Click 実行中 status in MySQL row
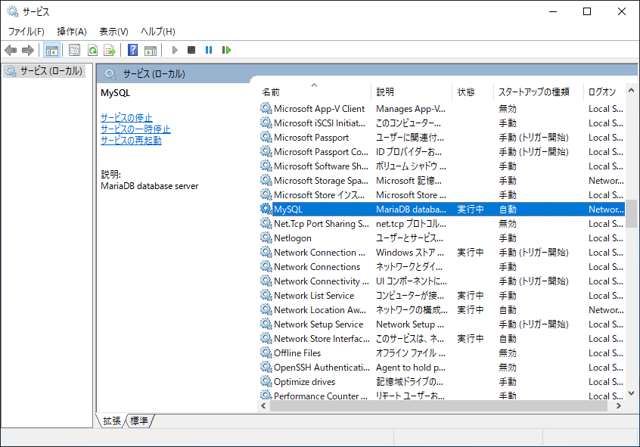The width and height of the screenshot is (640, 447). click(x=470, y=209)
